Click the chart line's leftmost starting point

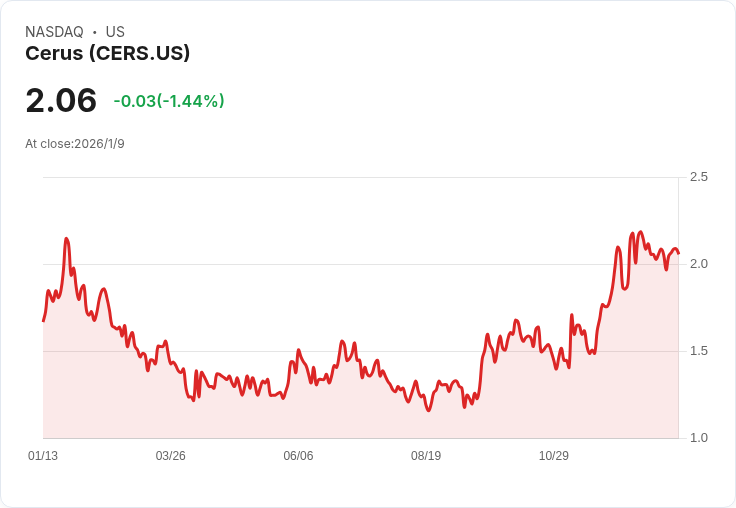tap(43, 321)
